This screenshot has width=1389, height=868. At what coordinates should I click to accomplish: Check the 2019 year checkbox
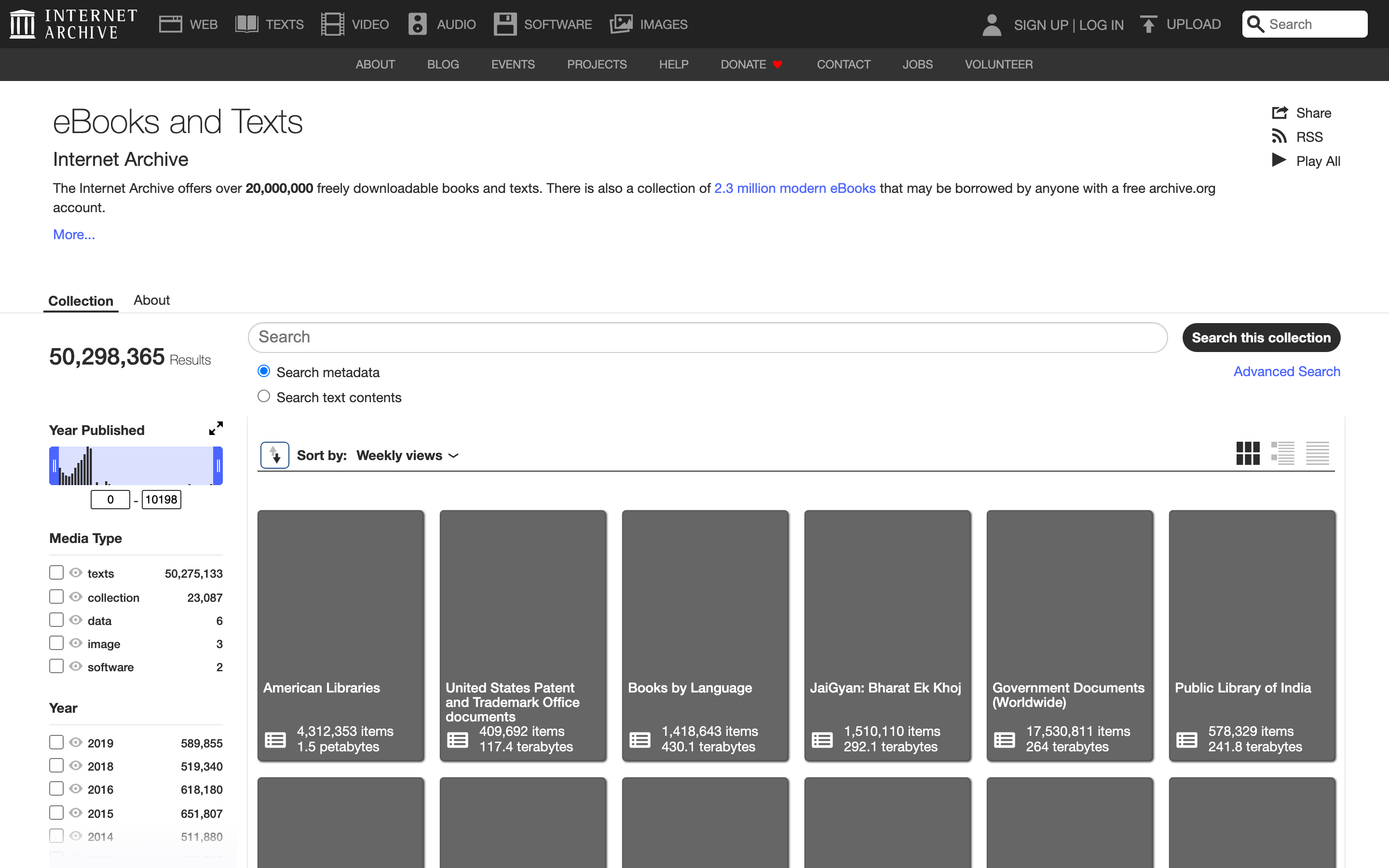coord(56,742)
